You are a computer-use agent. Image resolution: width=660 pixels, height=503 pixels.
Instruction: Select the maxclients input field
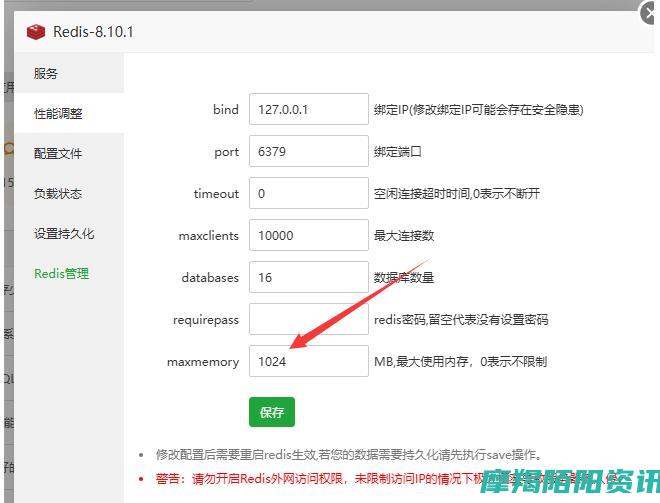coord(309,235)
